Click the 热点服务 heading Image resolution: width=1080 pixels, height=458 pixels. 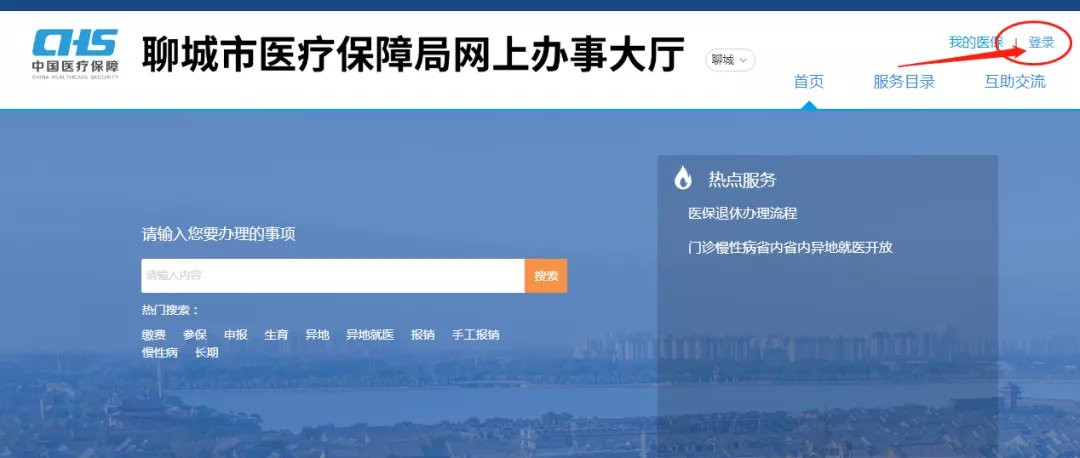click(x=742, y=180)
